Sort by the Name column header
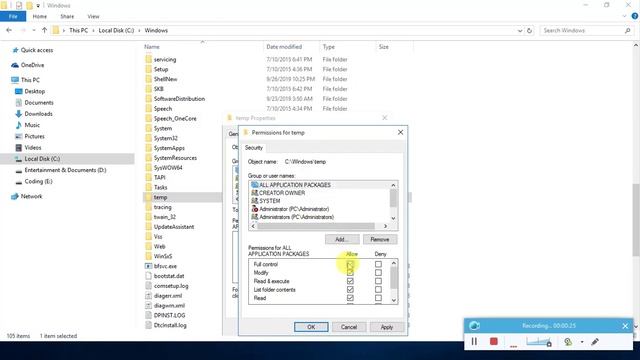The height and width of the screenshot is (360, 640). point(152,47)
